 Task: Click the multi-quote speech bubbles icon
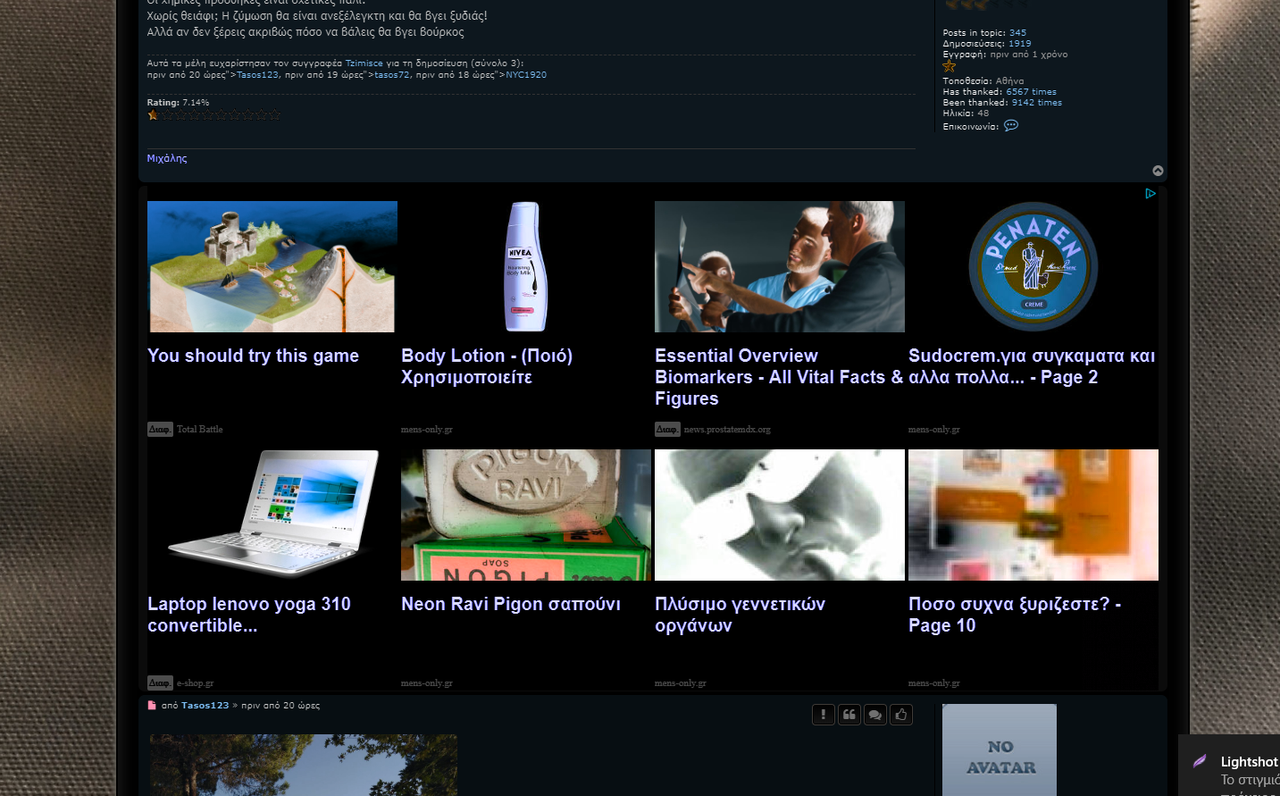(875, 715)
